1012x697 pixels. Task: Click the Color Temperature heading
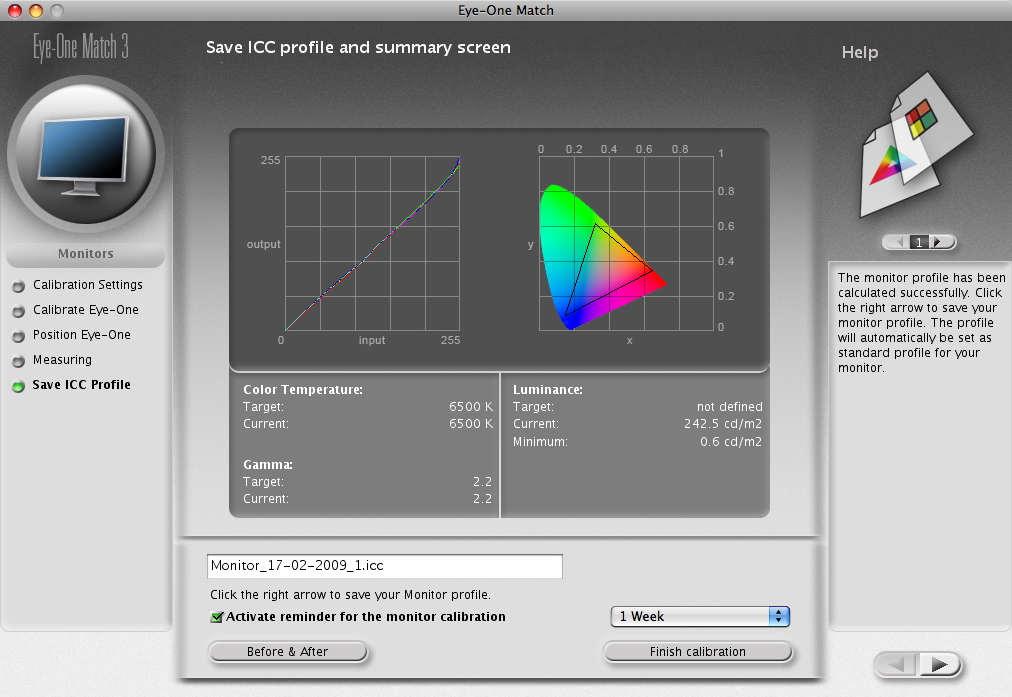coord(303,390)
